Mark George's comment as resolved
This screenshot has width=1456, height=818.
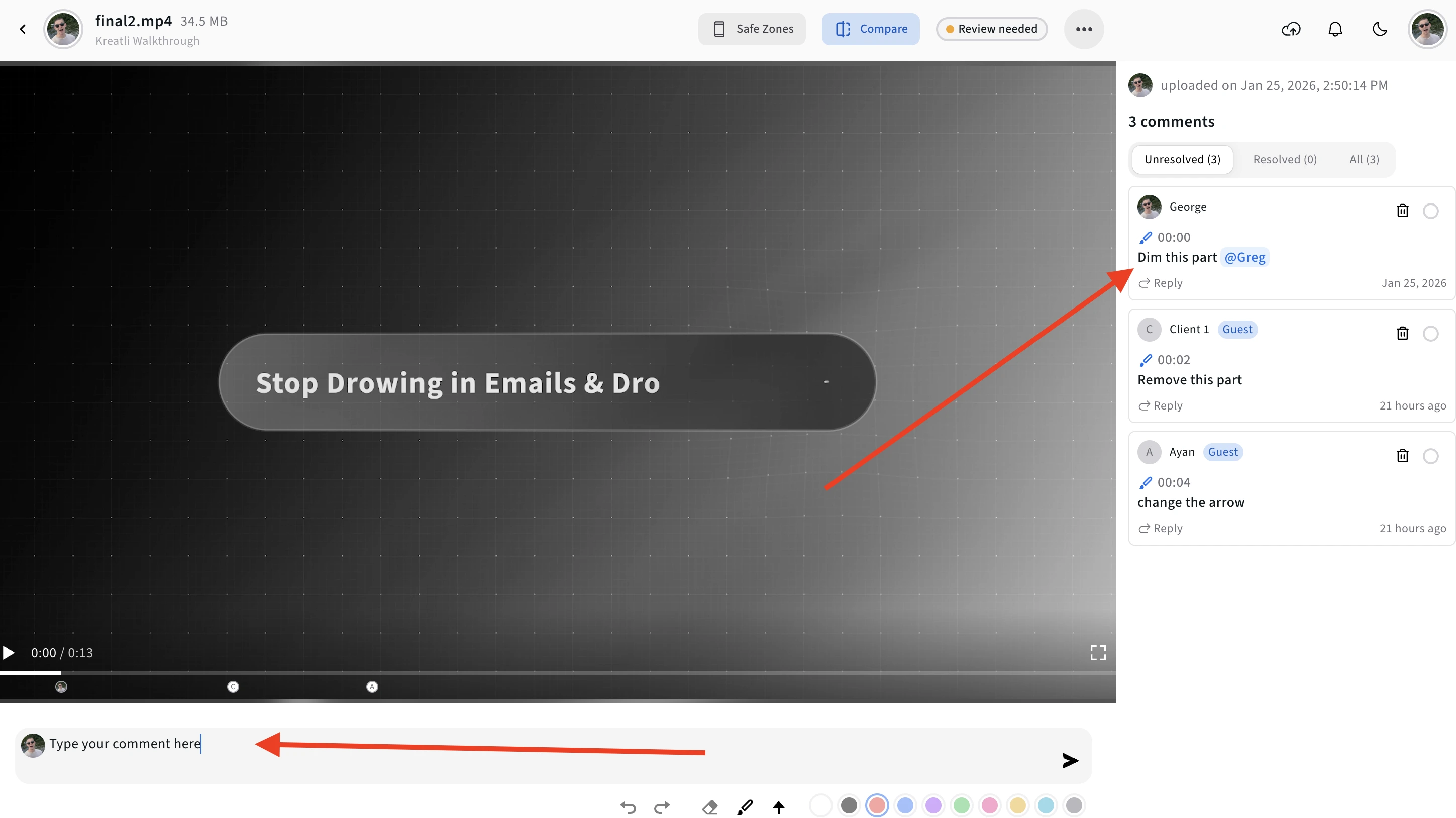(1431, 211)
